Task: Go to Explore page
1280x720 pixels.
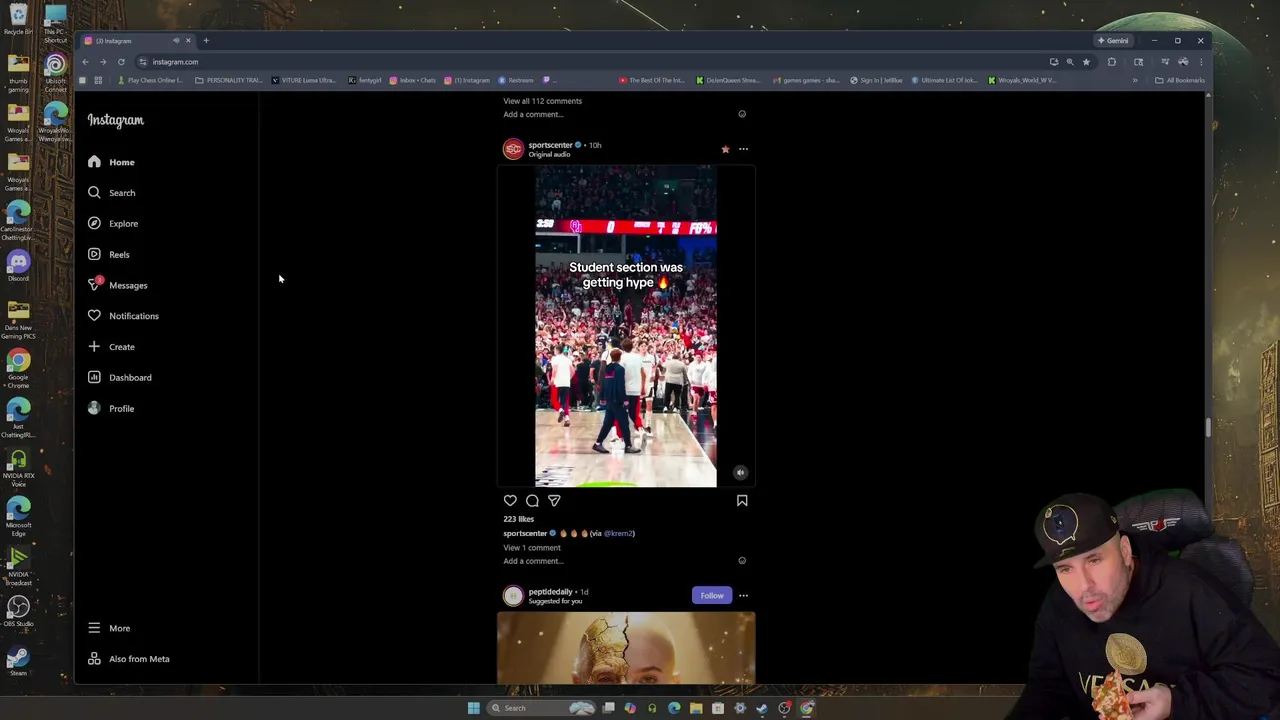Action: 113,224
